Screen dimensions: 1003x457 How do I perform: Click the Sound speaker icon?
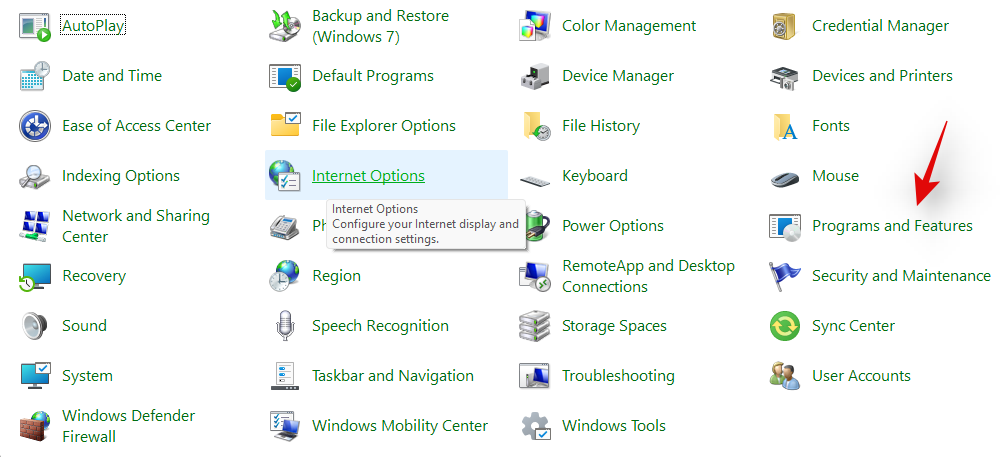[35, 326]
